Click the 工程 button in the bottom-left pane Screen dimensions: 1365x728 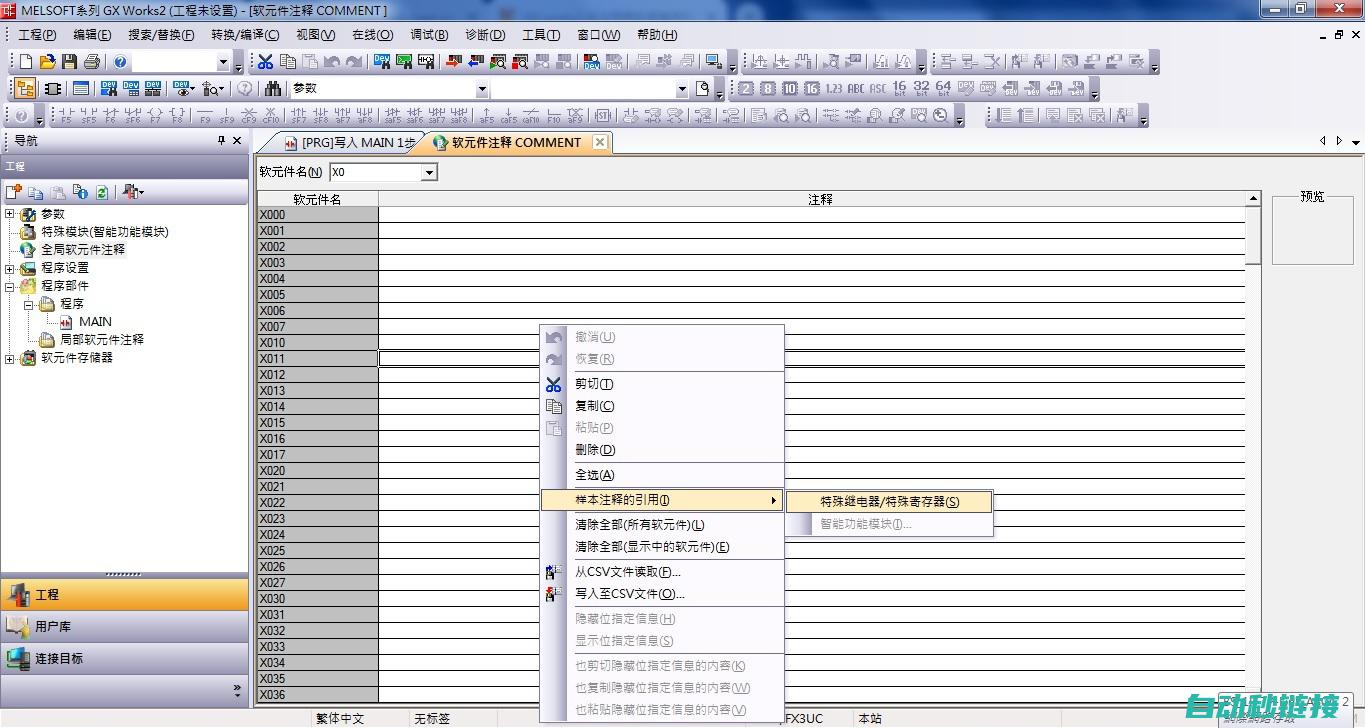pyautogui.click(x=124, y=594)
